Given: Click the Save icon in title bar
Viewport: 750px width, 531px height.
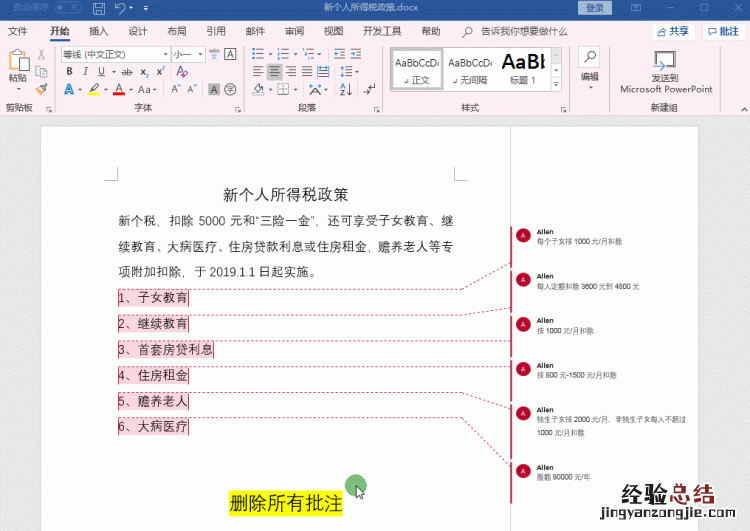Looking at the screenshot, I should tap(99, 8).
